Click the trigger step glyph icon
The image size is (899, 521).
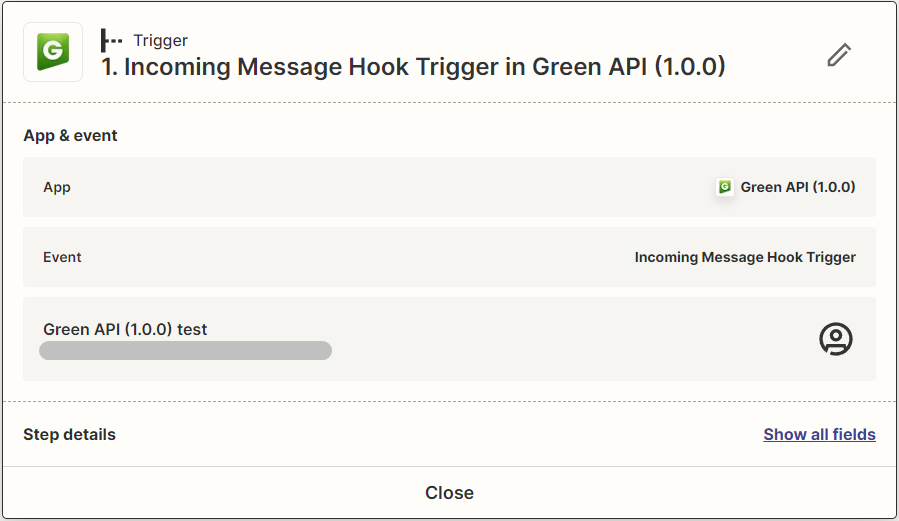[111, 41]
